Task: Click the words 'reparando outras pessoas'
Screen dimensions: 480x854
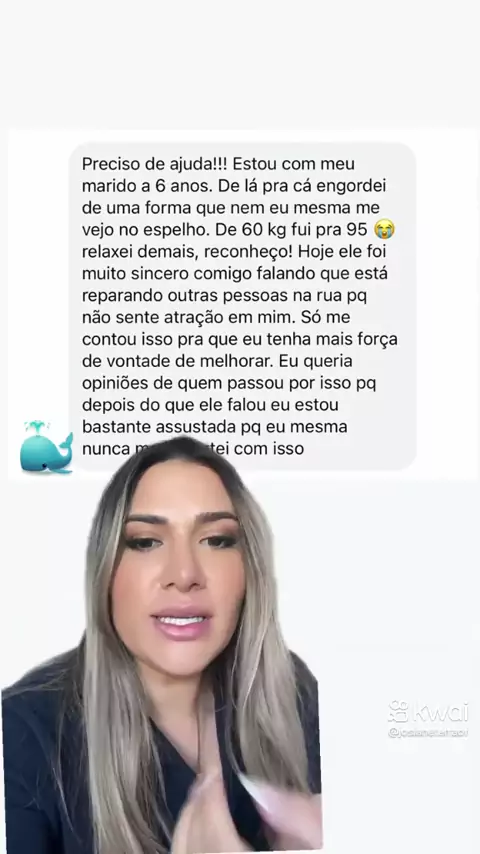Action: 177,296
